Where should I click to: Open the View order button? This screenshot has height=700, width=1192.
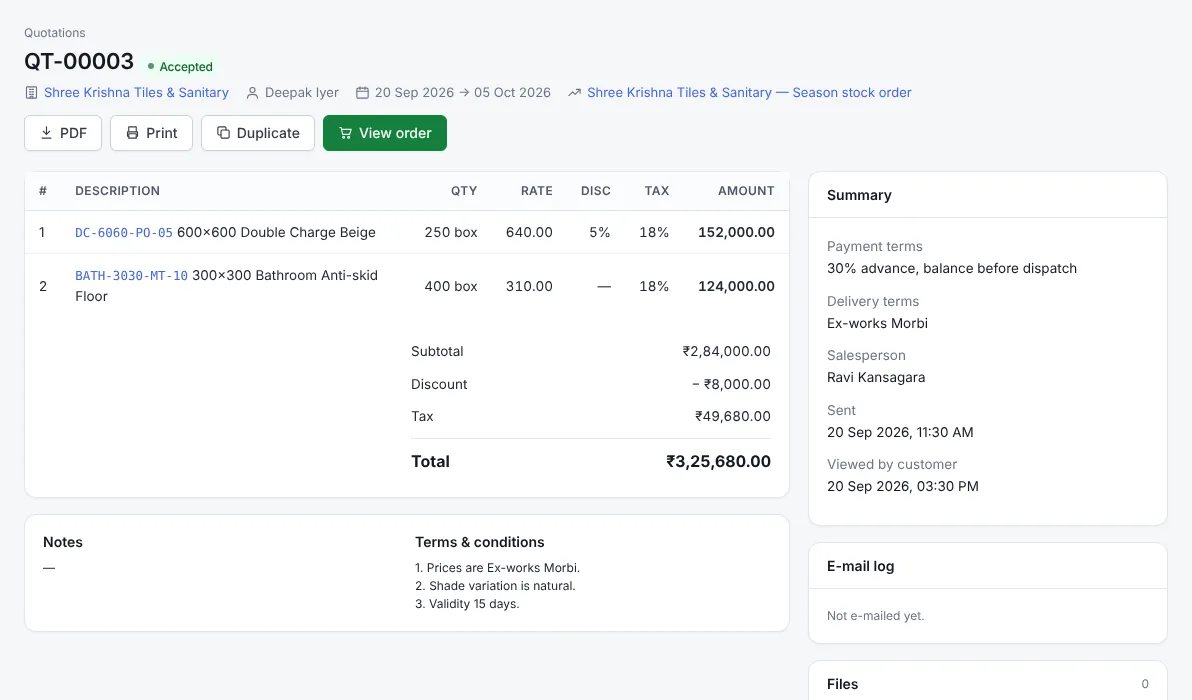(385, 133)
